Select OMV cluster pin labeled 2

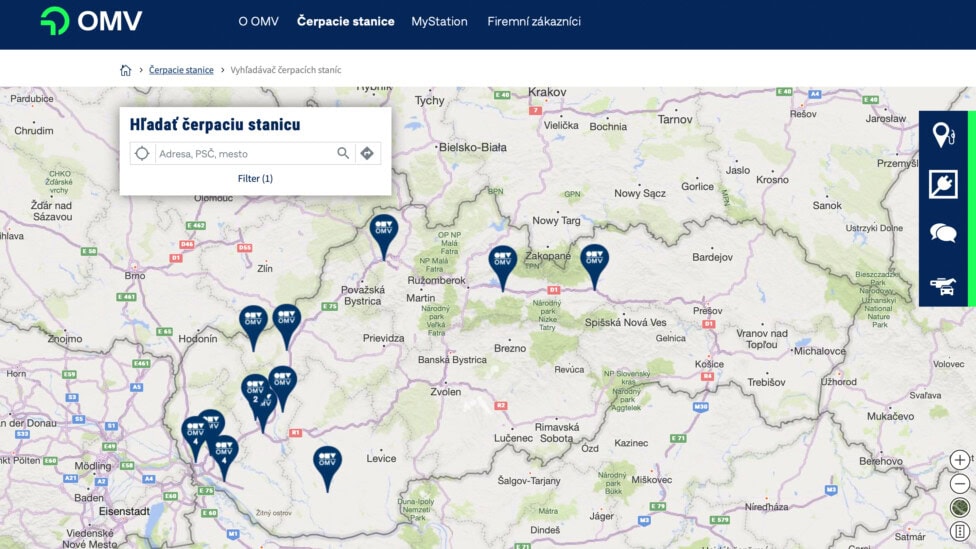coord(255,390)
